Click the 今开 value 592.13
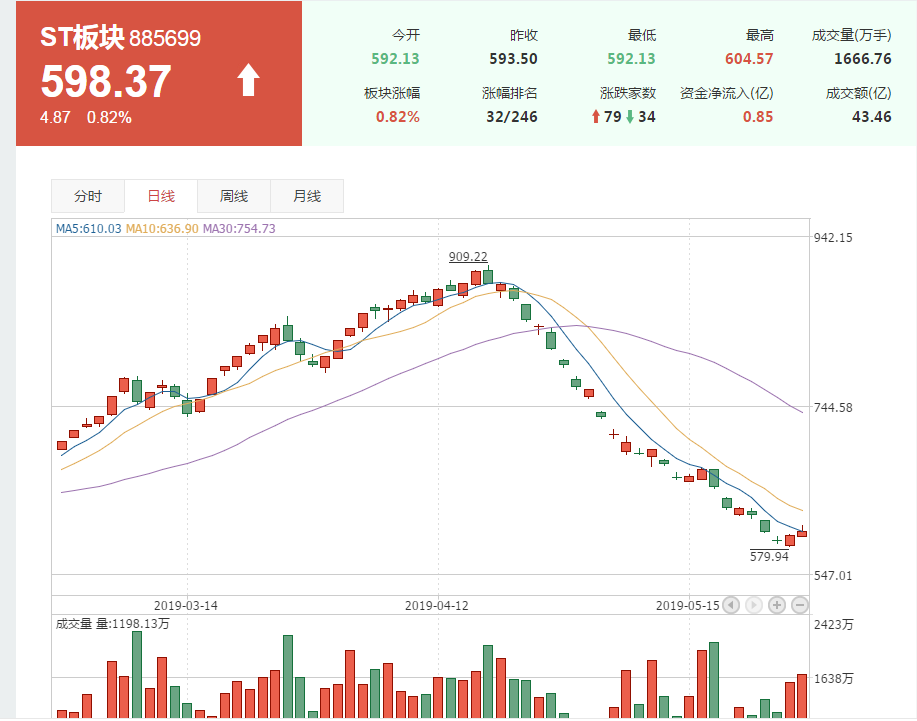 [x=395, y=59]
